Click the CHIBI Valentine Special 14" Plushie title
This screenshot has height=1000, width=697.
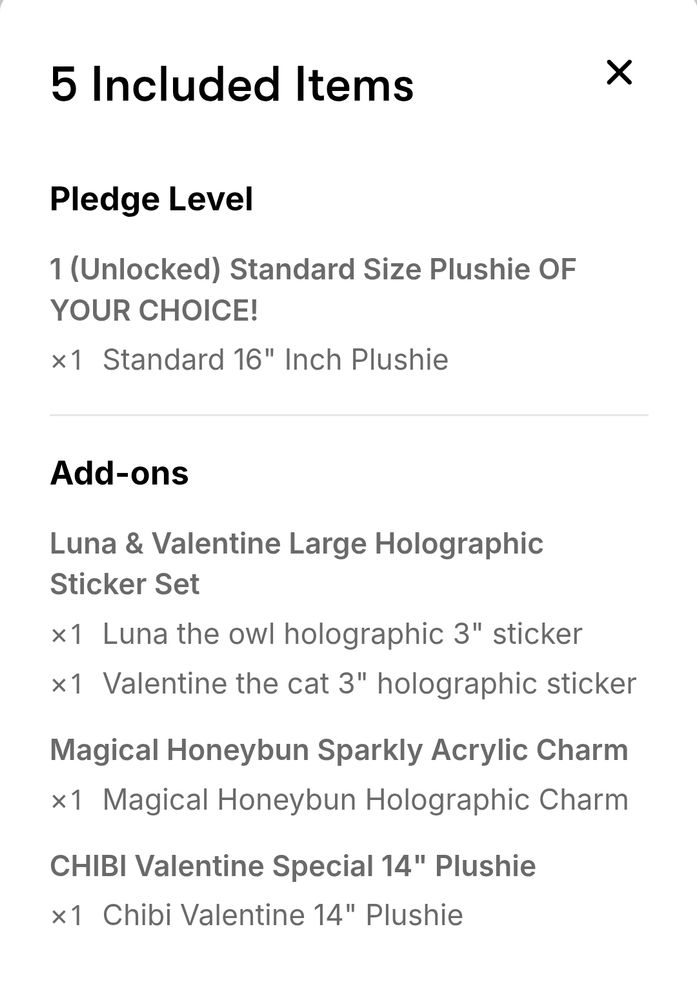pos(294,866)
